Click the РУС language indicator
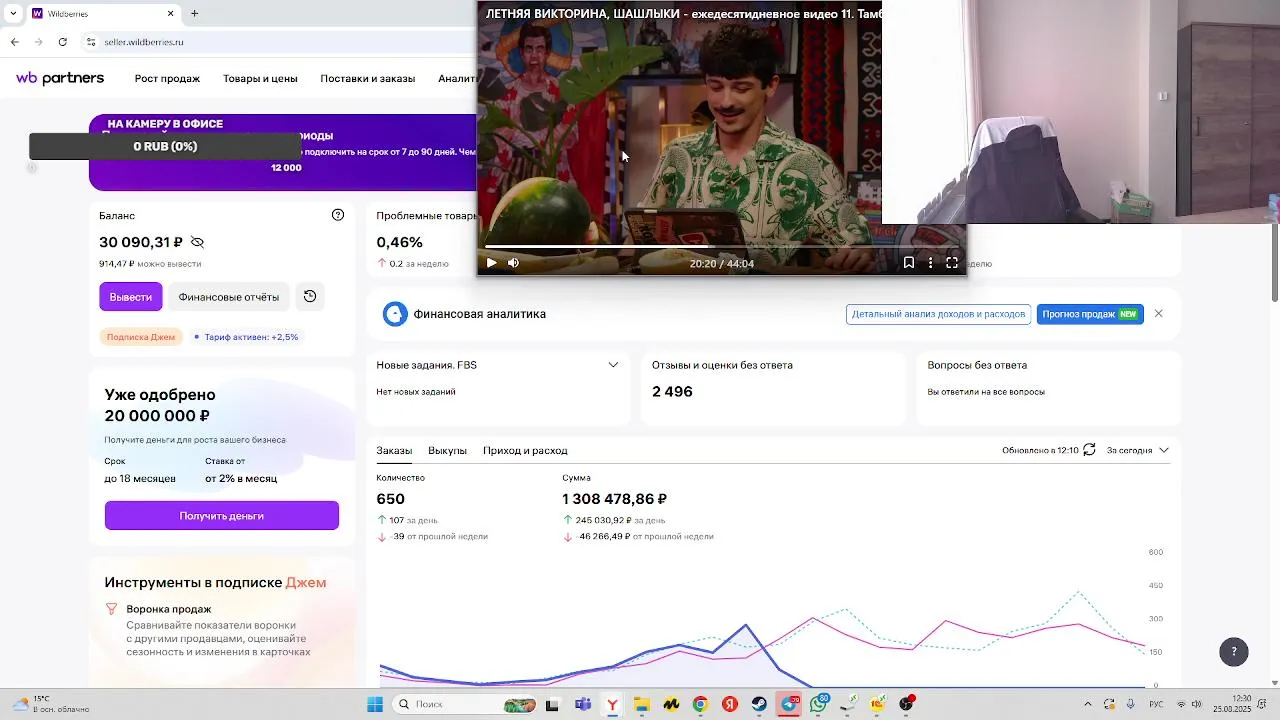 pos(1156,704)
